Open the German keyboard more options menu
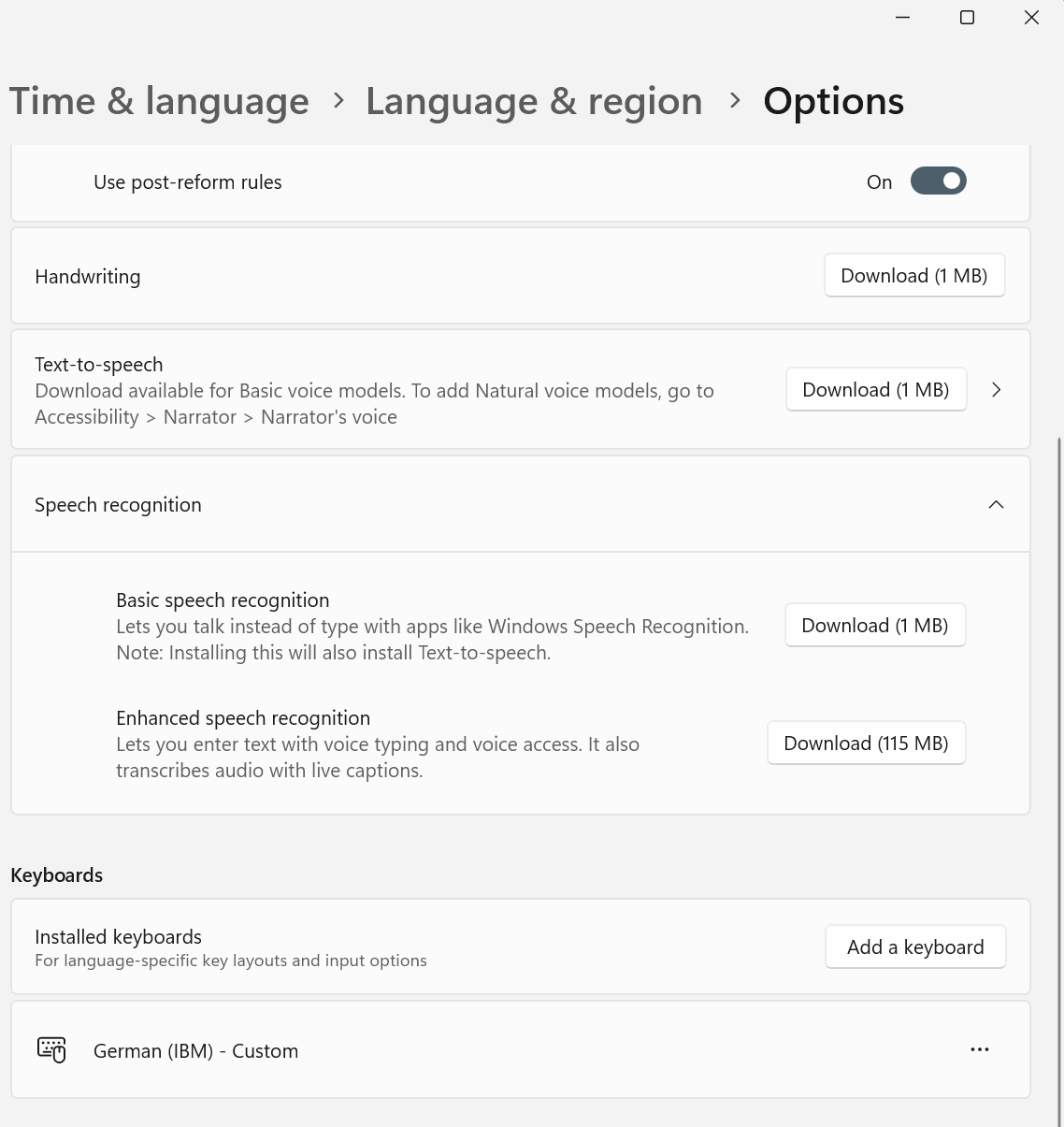Viewport: 1064px width, 1127px height. 979,1049
